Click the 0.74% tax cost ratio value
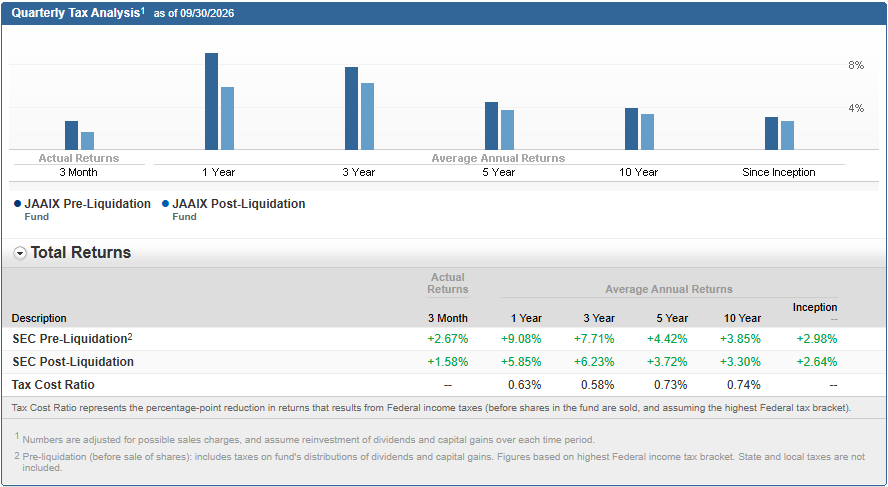 [744, 385]
